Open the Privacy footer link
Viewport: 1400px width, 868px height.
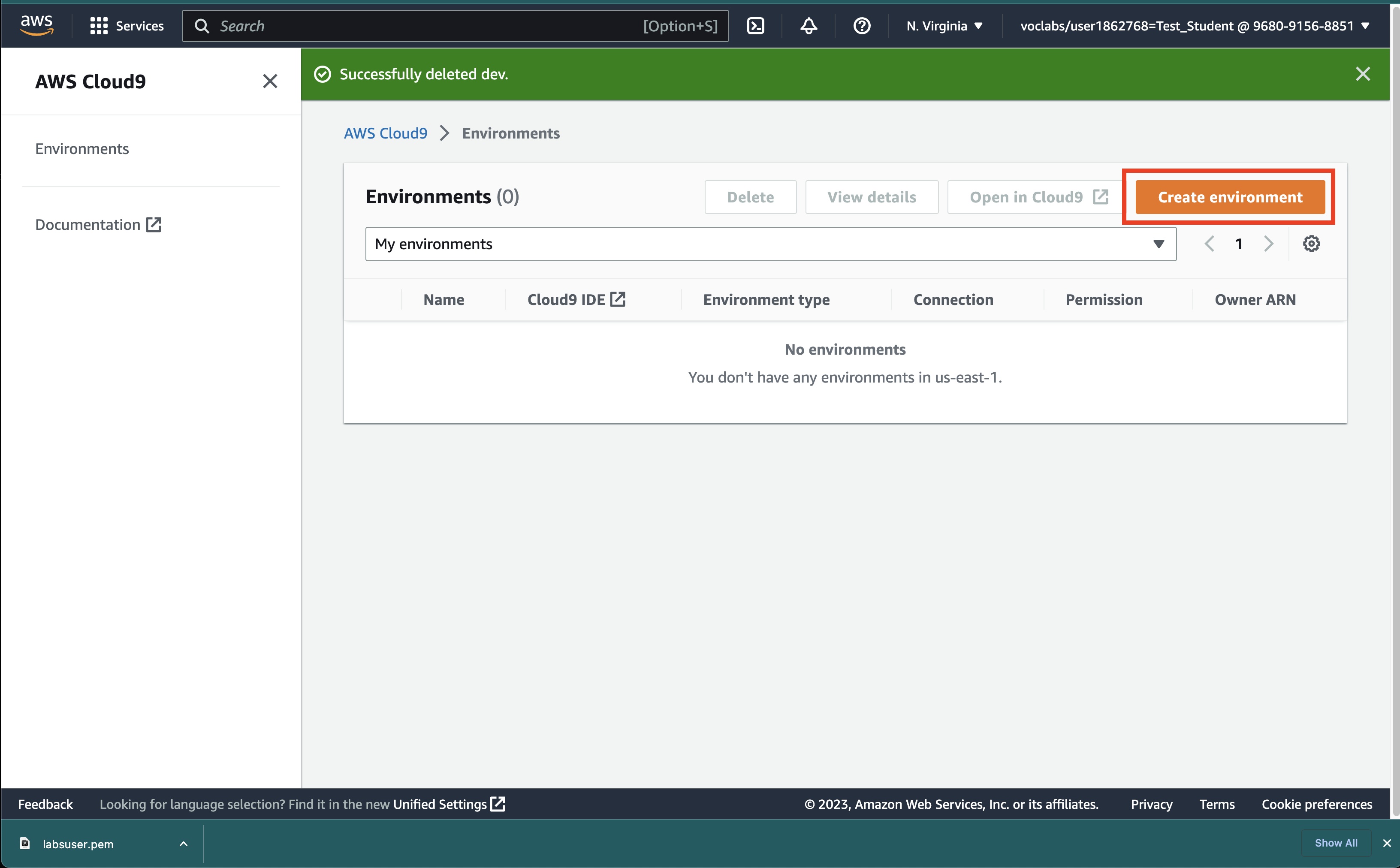click(x=1152, y=804)
